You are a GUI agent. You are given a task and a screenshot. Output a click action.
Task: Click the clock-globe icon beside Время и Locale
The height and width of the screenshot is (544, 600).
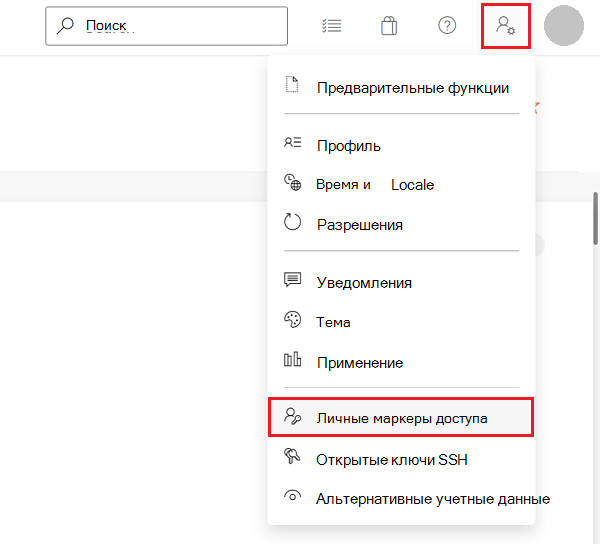pos(292,182)
